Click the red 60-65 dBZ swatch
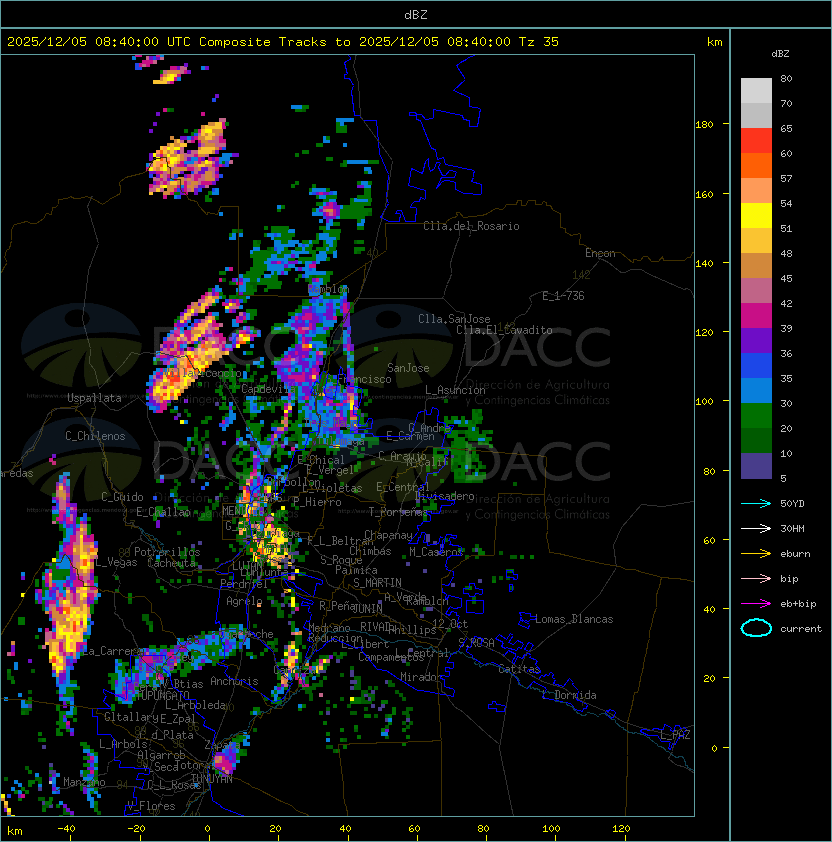832x842 pixels. (x=756, y=141)
